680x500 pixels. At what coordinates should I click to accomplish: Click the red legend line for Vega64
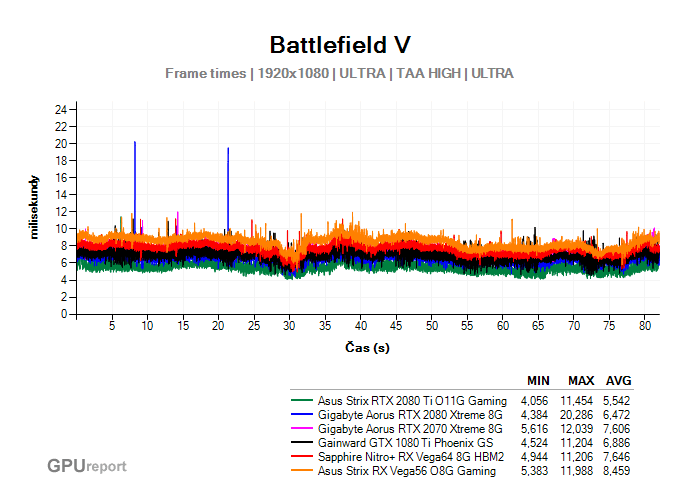pyautogui.click(x=301, y=457)
